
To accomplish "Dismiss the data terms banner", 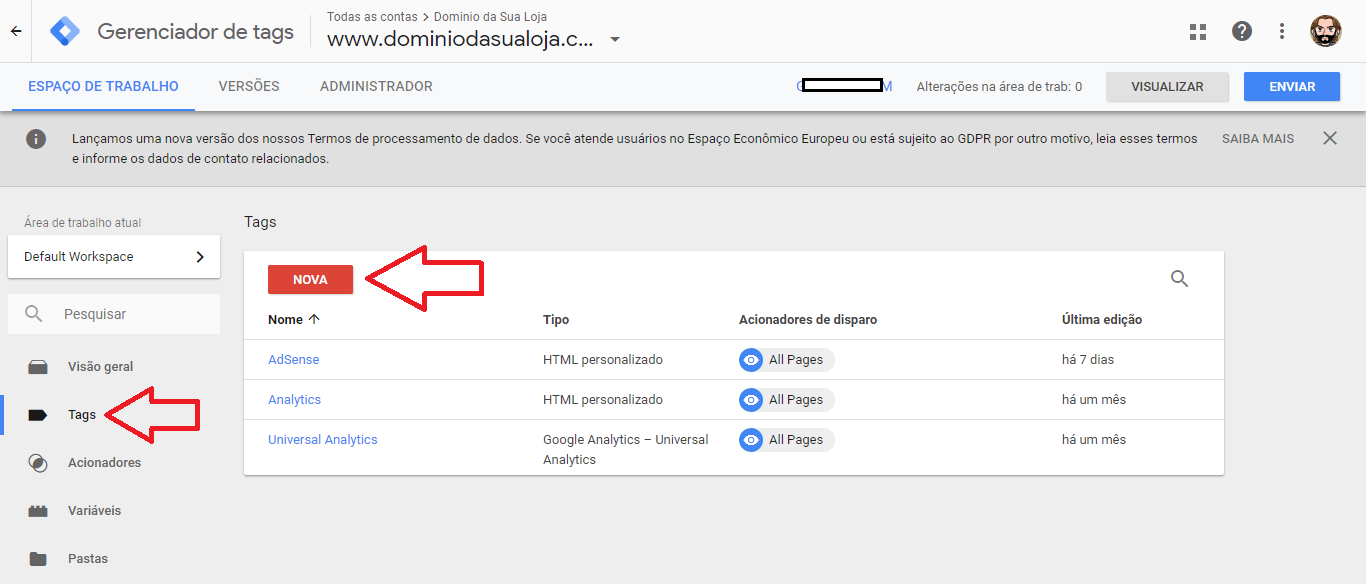I will pyautogui.click(x=1330, y=138).
